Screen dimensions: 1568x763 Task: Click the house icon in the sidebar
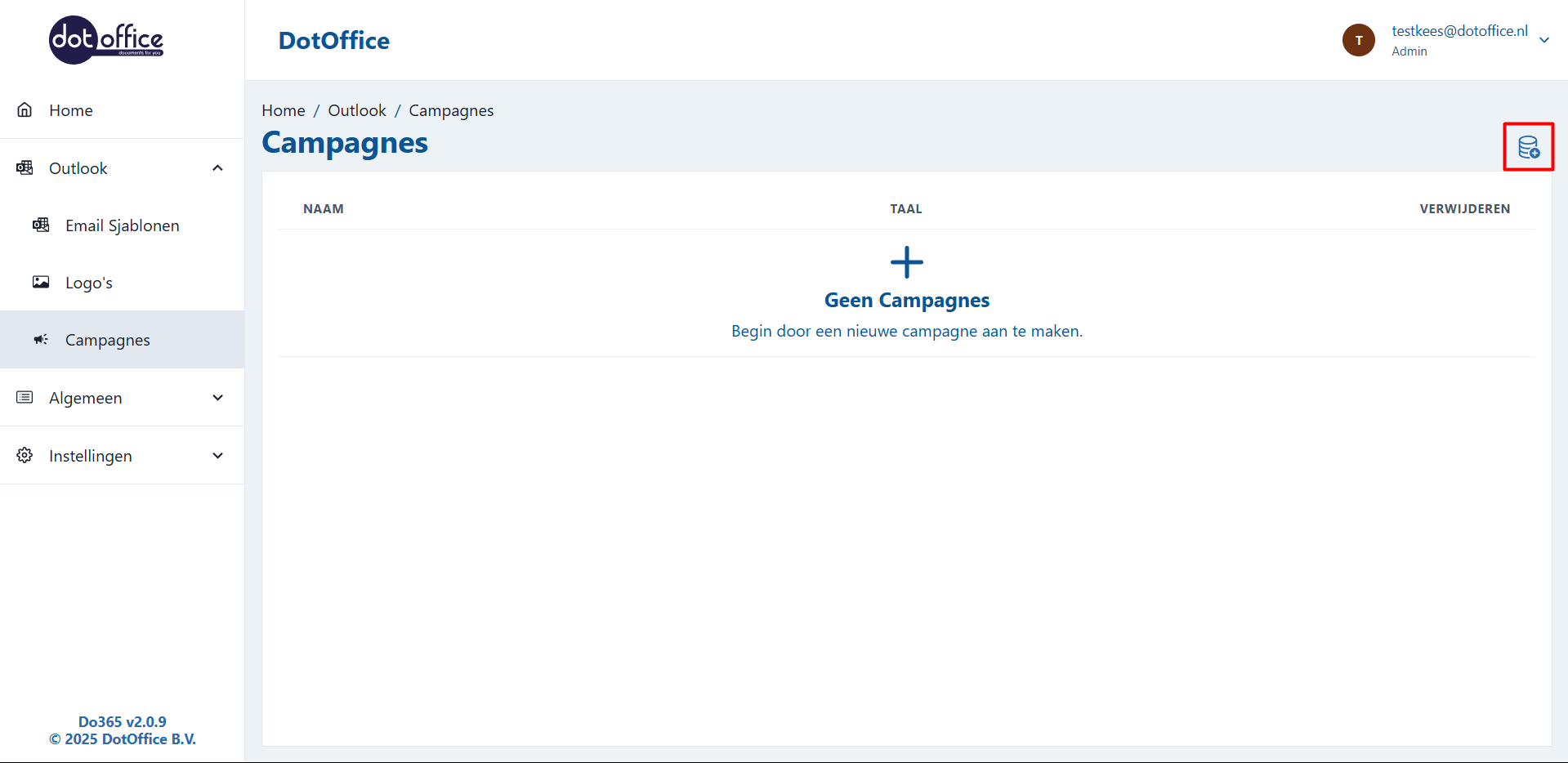click(x=25, y=110)
